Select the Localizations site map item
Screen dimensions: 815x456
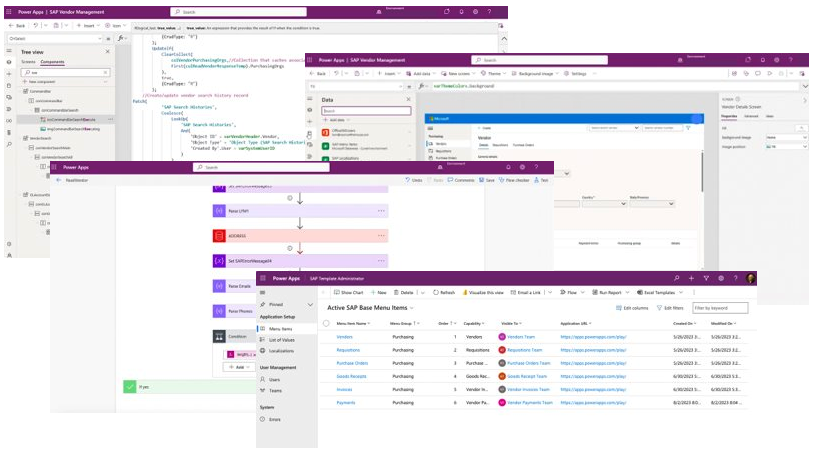(x=282, y=351)
